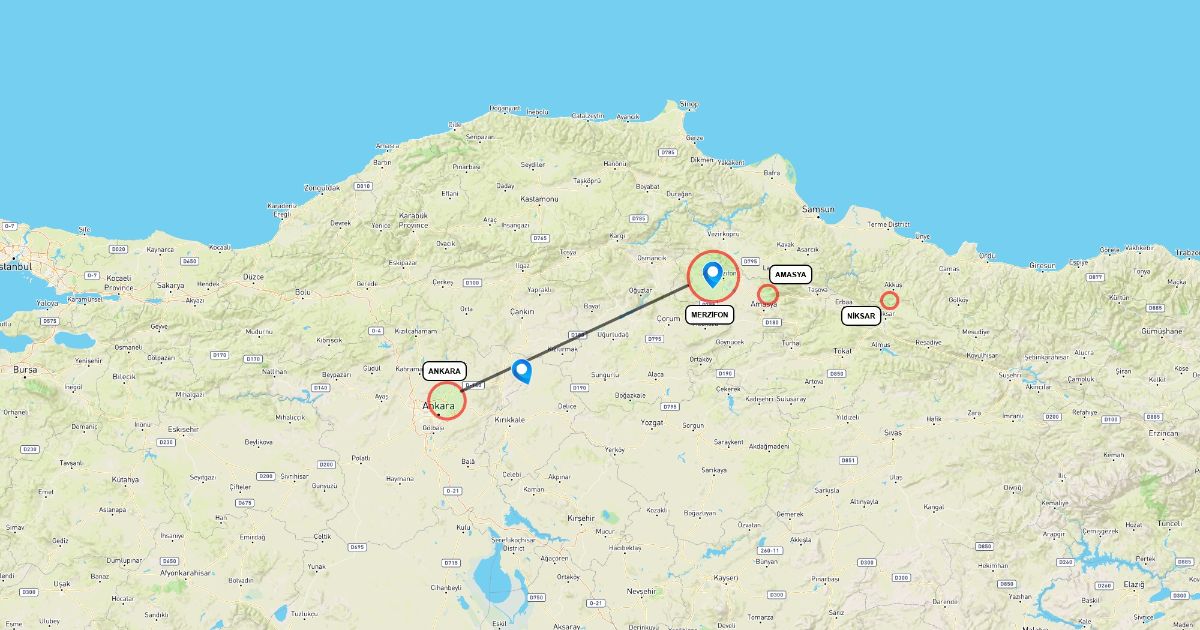Click the Samsun city label
The height and width of the screenshot is (630, 1200).
(818, 209)
